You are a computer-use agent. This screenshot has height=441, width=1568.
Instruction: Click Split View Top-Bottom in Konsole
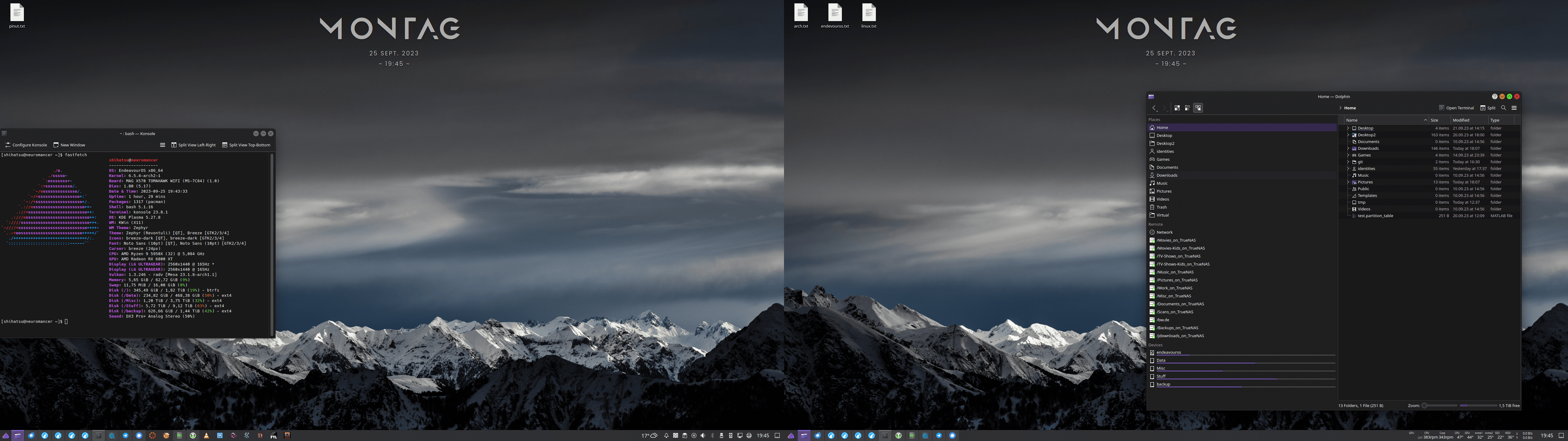pos(246,145)
